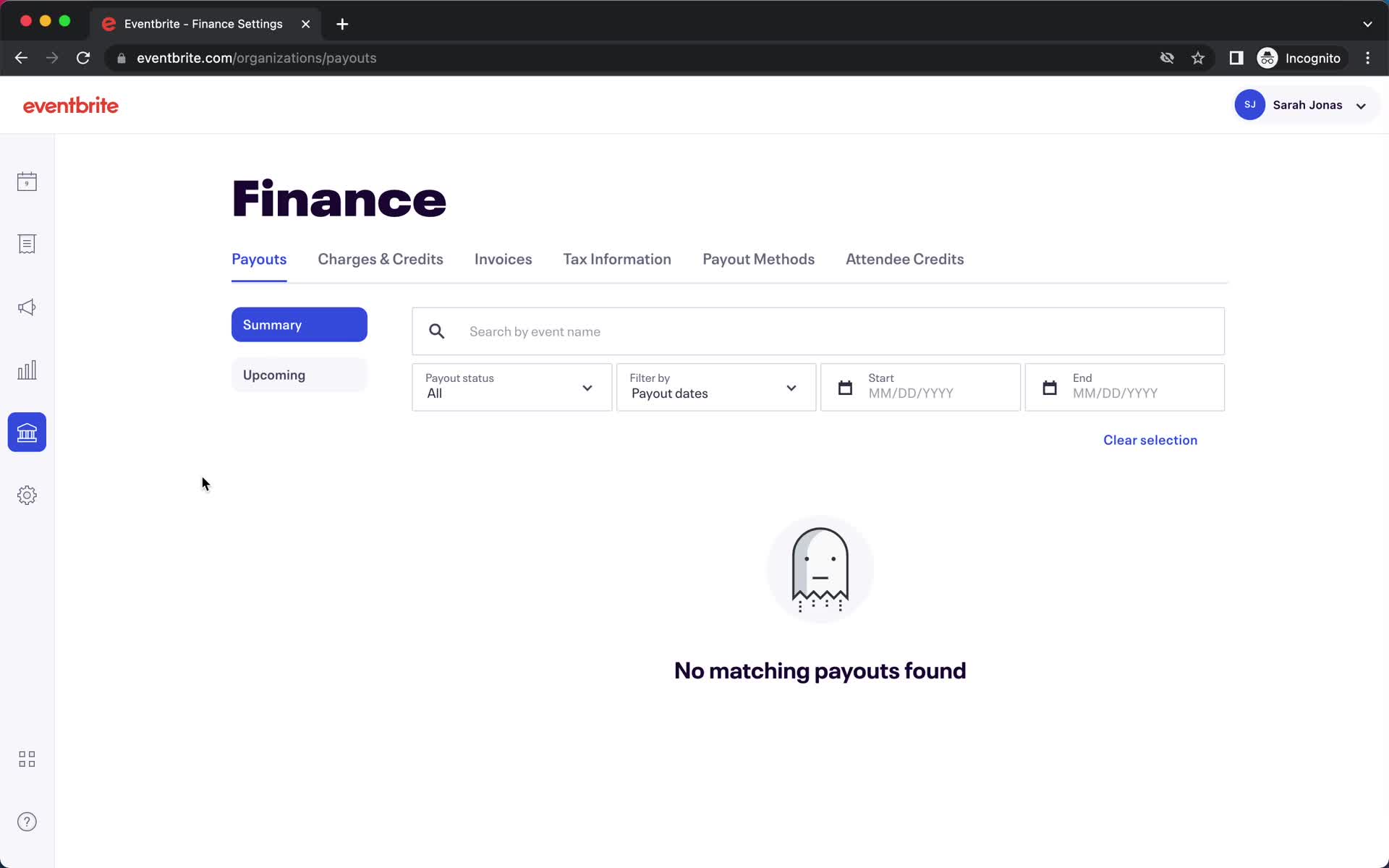
Task: Open the Help question mark icon
Action: [x=27, y=821]
